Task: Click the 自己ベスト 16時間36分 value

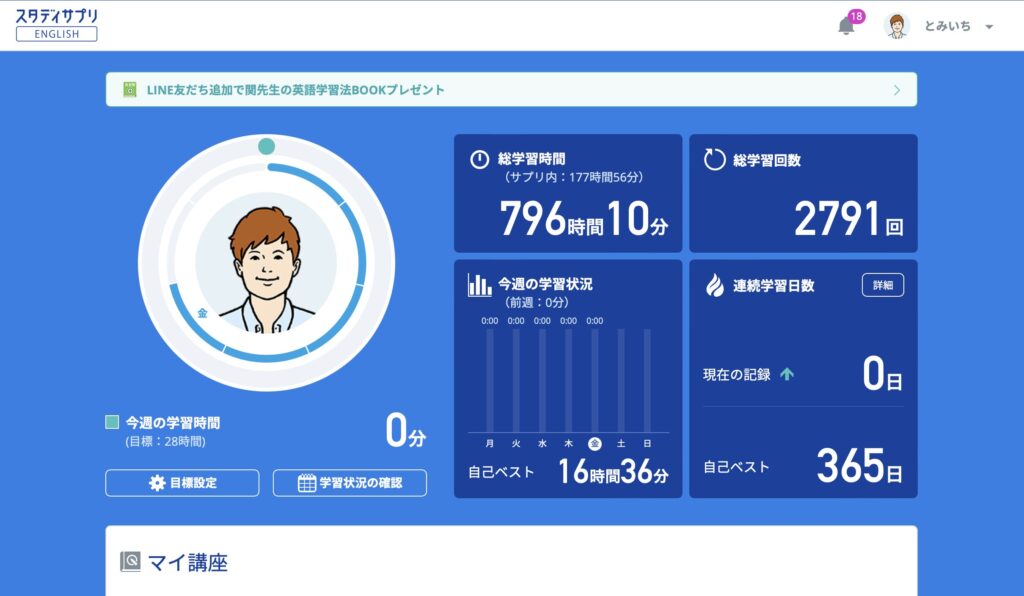Action: tap(613, 471)
